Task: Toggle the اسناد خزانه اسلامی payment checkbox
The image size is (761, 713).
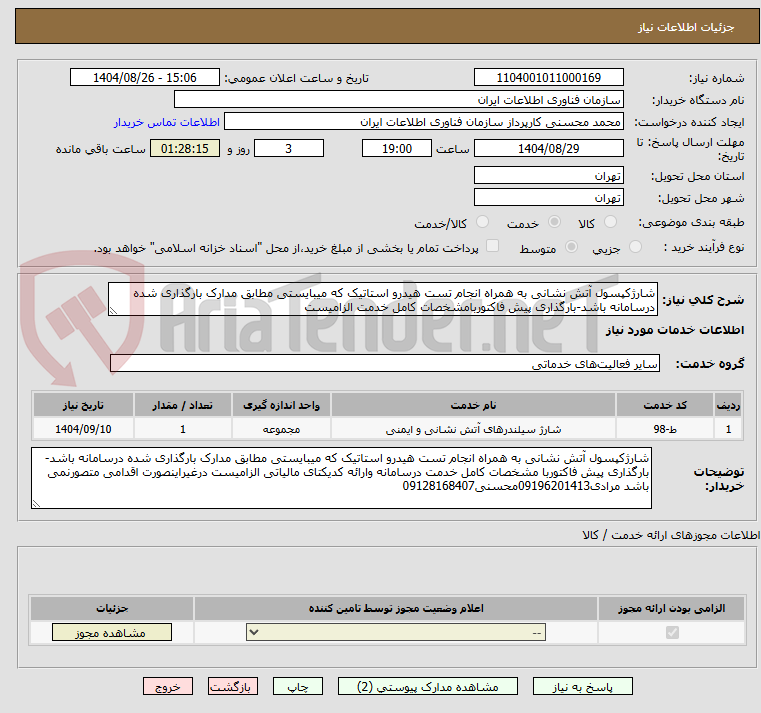Action: point(493,246)
